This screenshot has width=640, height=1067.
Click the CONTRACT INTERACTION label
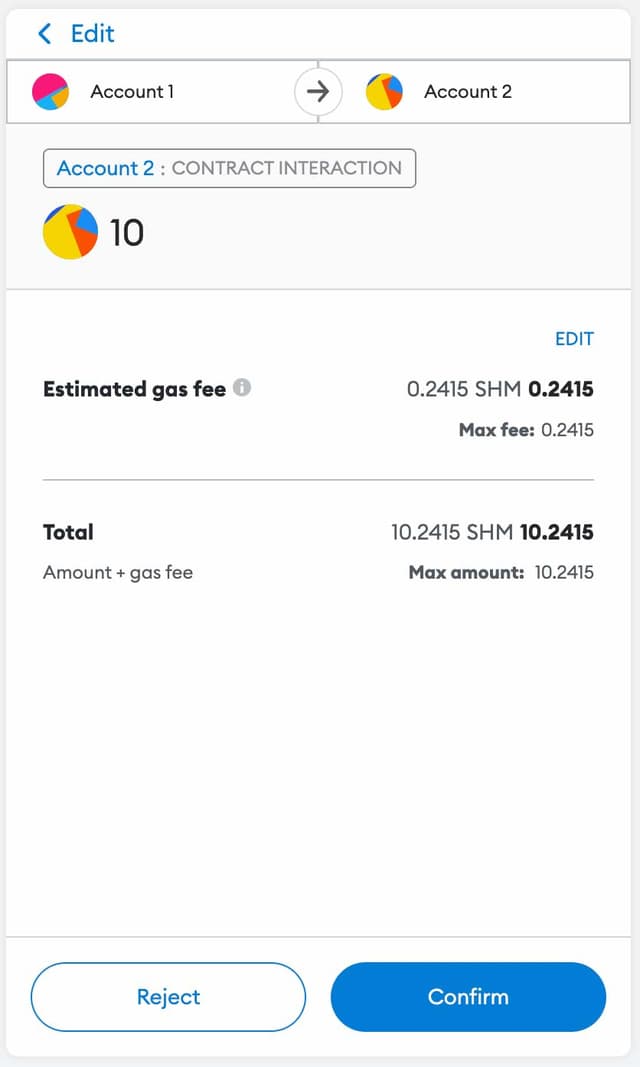[286, 168]
